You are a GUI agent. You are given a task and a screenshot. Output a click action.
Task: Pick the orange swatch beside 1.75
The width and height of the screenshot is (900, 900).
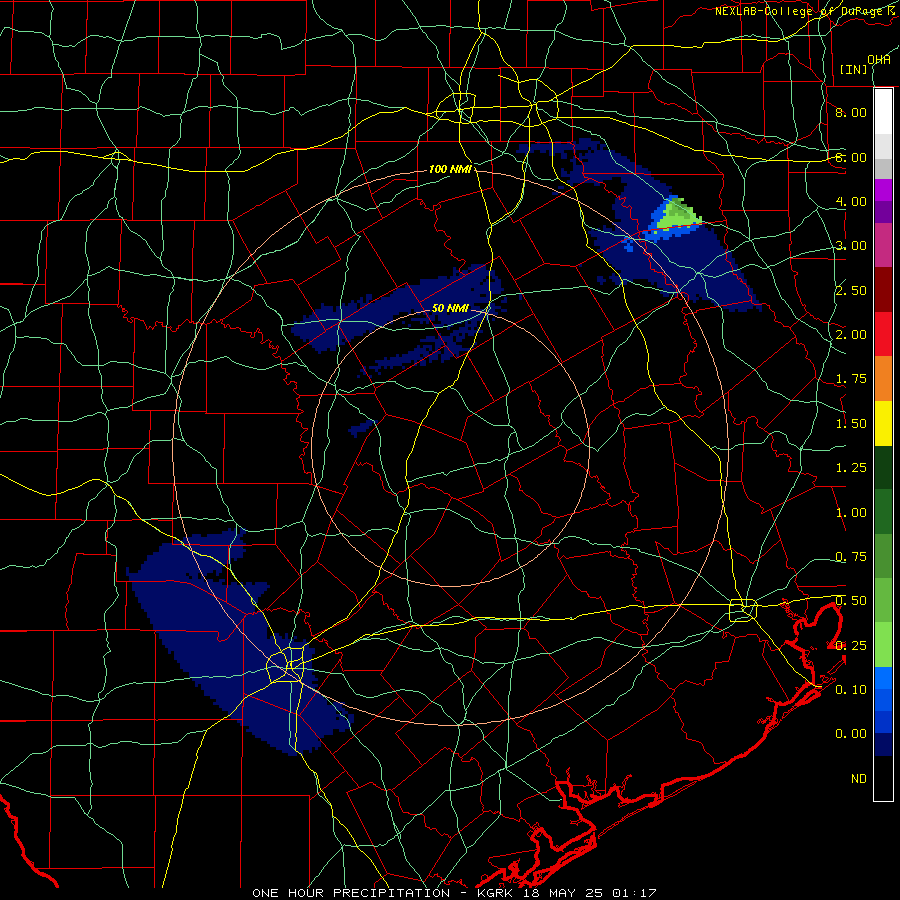tap(883, 378)
